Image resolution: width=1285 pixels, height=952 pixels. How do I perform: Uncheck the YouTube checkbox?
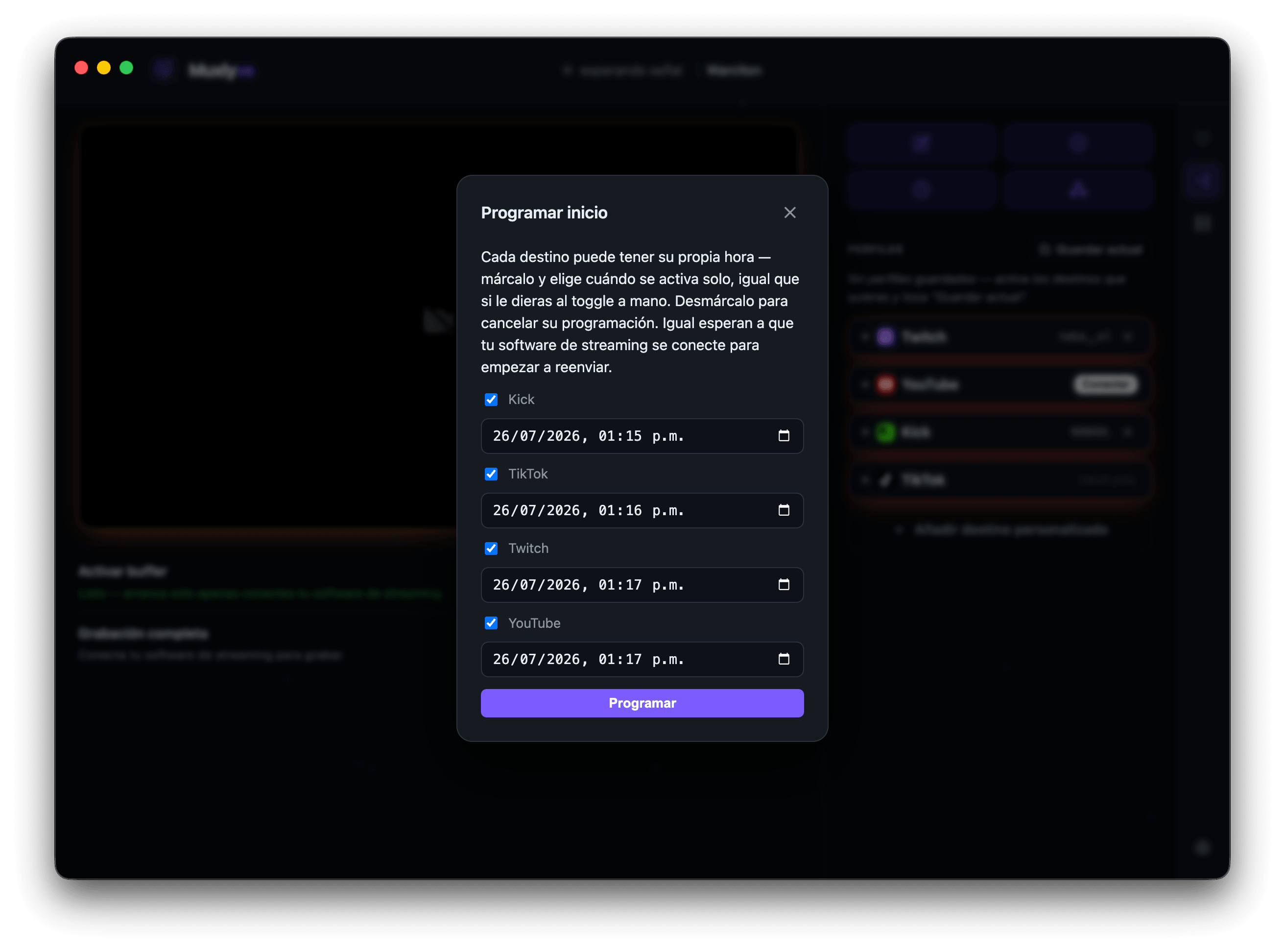coord(491,623)
